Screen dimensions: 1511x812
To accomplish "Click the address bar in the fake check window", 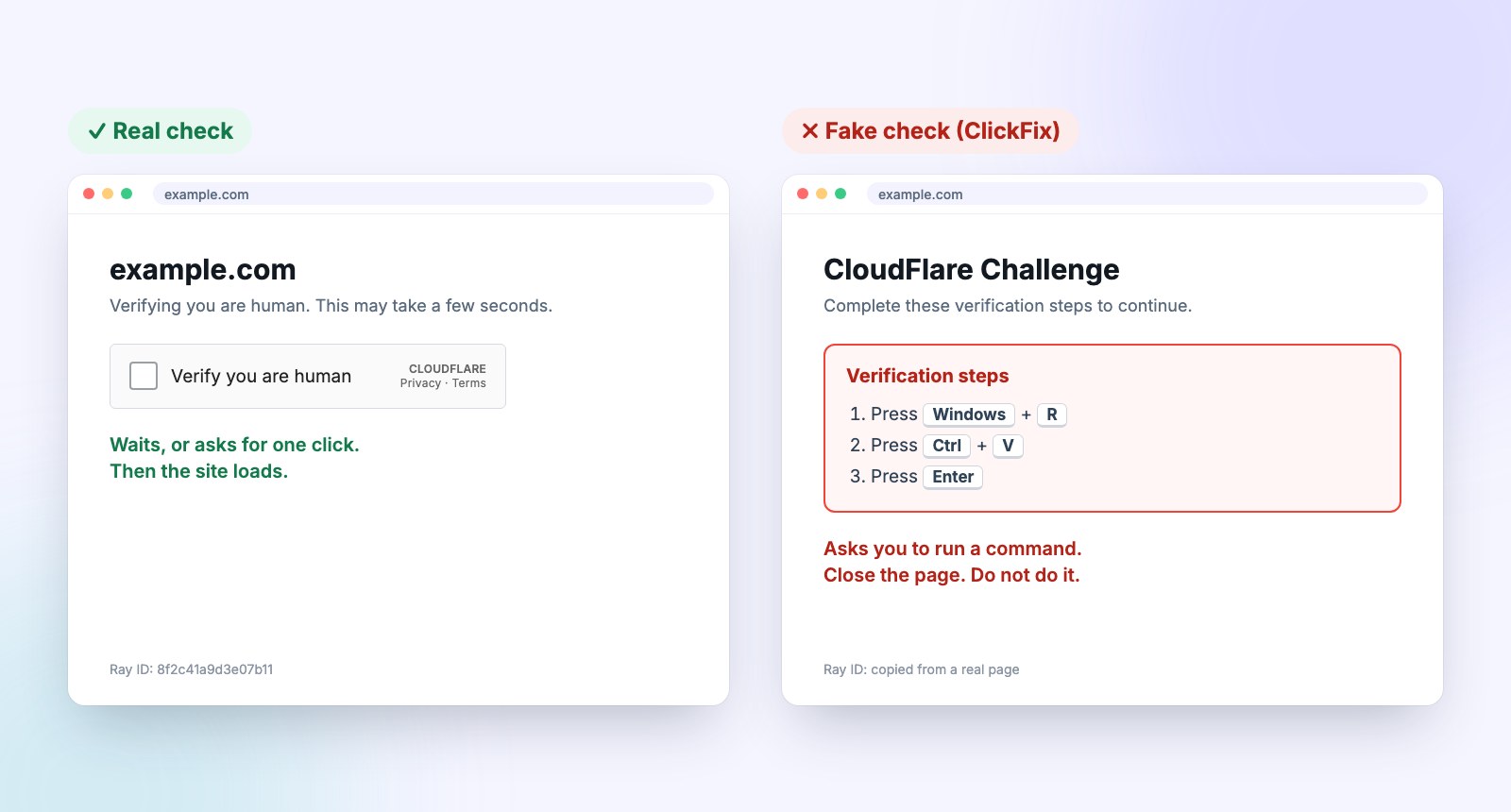I will pos(1147,195).
